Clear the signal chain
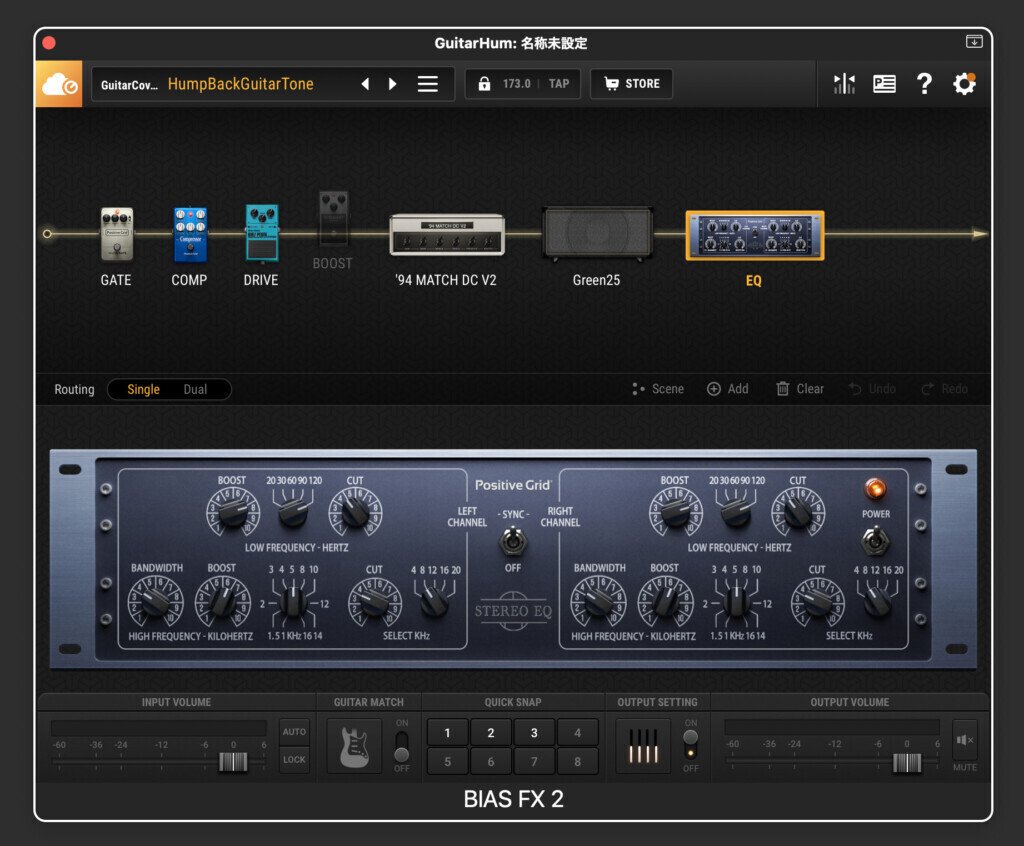 coord(800,389)
